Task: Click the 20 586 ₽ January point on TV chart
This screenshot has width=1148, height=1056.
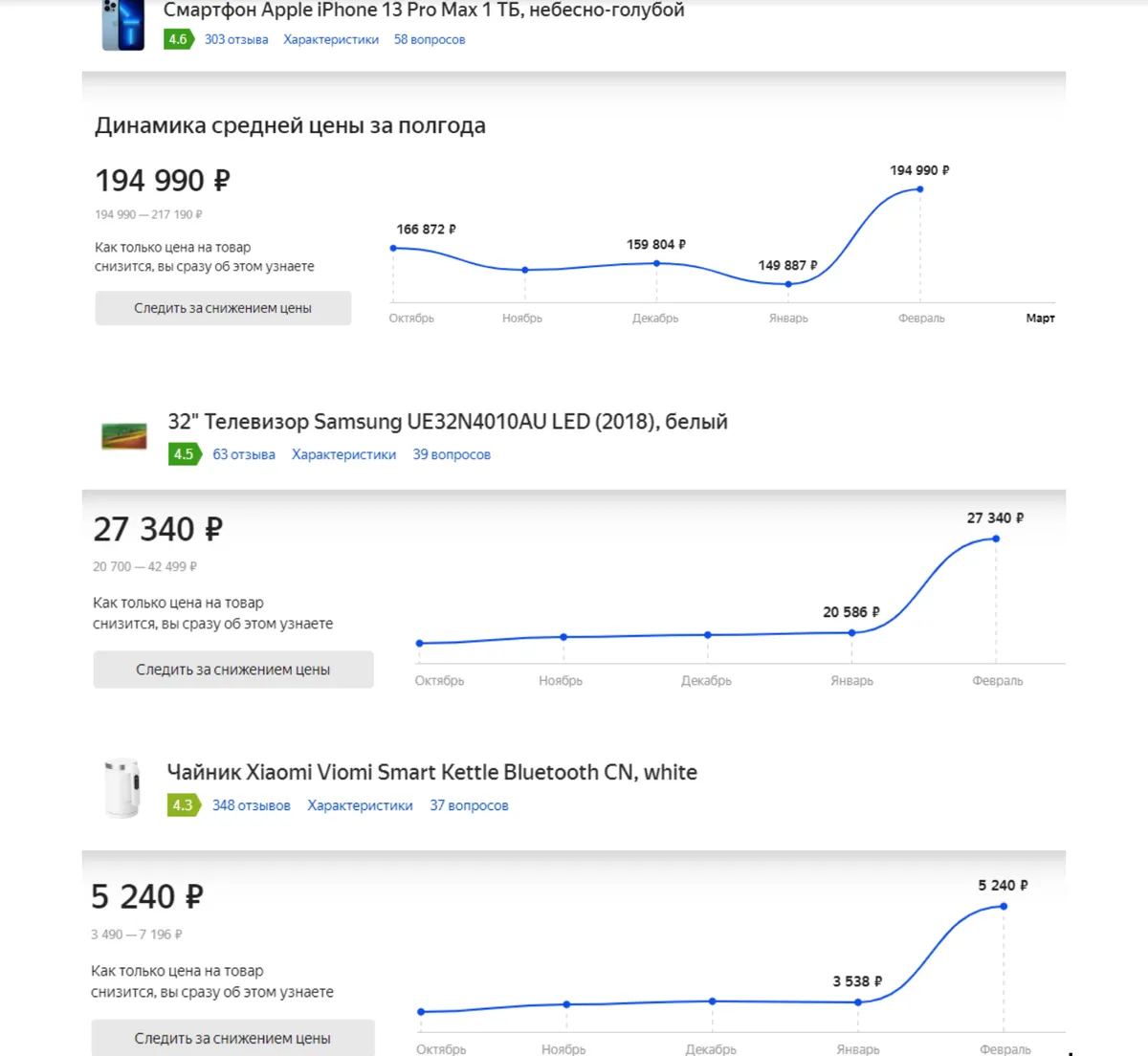Action: coord(851,632)
